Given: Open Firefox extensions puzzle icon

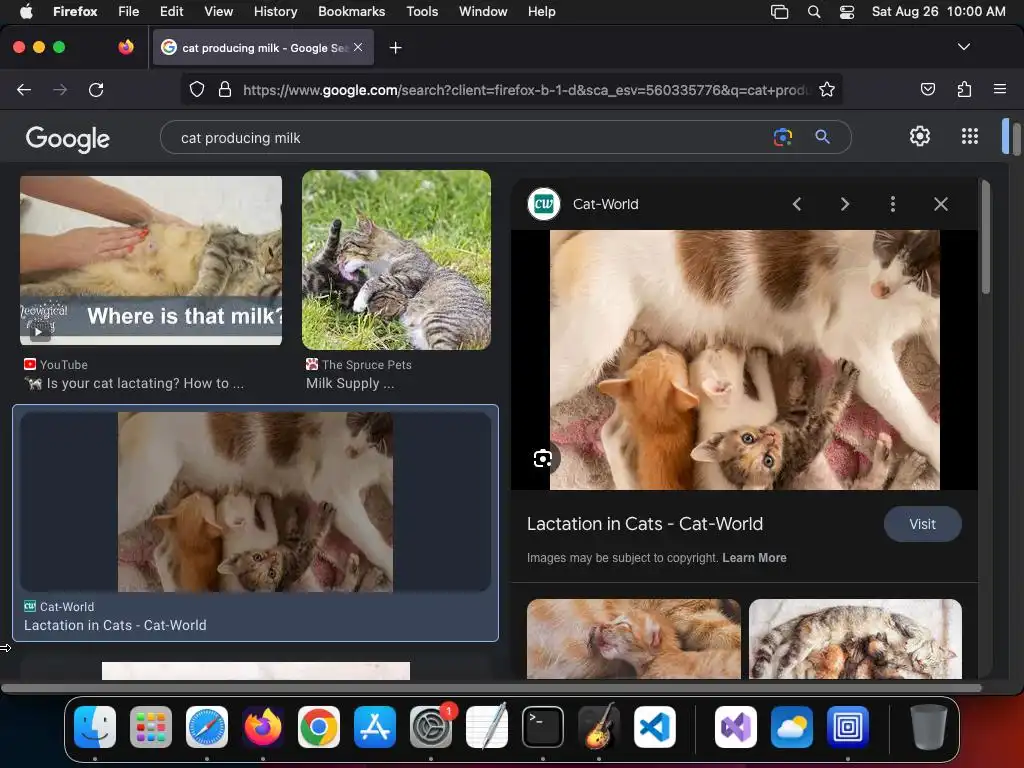Looking at the screenshot, I should (x=964, y=89).
